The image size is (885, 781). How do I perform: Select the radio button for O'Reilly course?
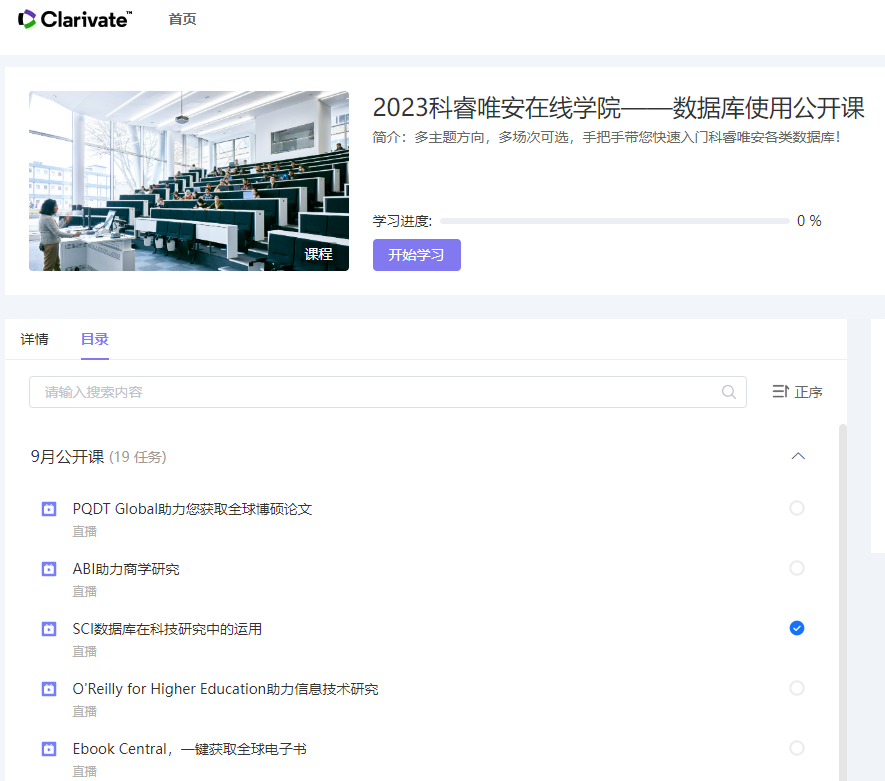[797, 688]
